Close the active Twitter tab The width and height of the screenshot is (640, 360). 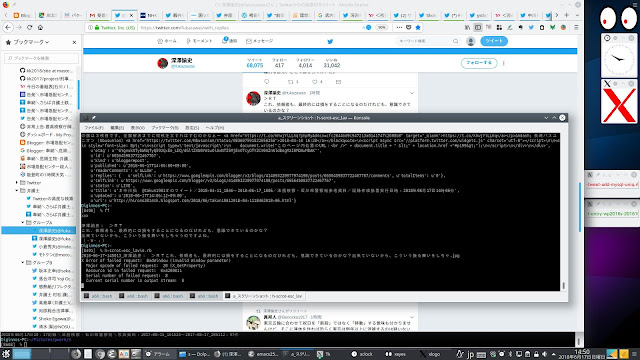tap(131, 15)
